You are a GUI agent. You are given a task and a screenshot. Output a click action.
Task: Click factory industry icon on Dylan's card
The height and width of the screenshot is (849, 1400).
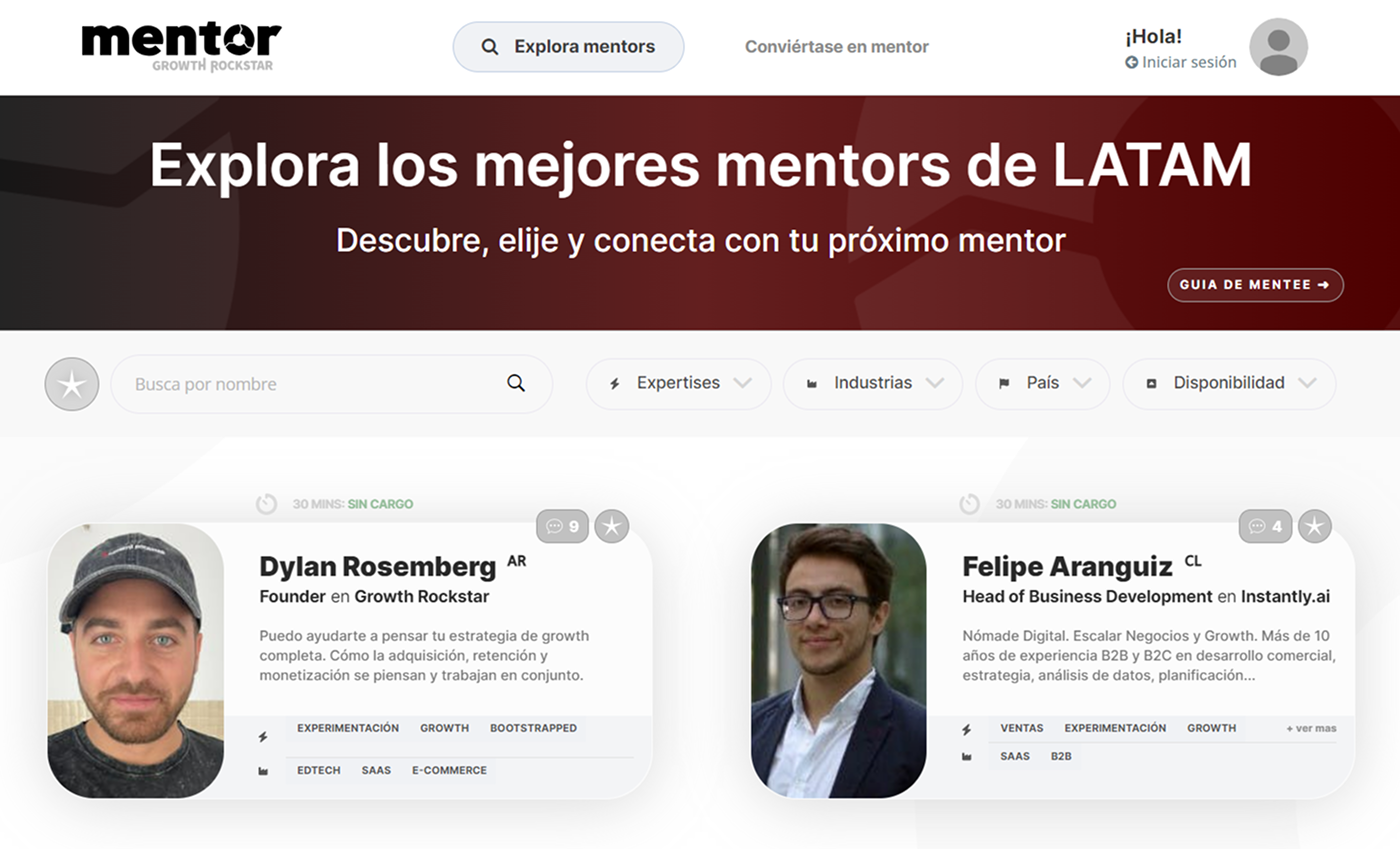coord(263,771)
